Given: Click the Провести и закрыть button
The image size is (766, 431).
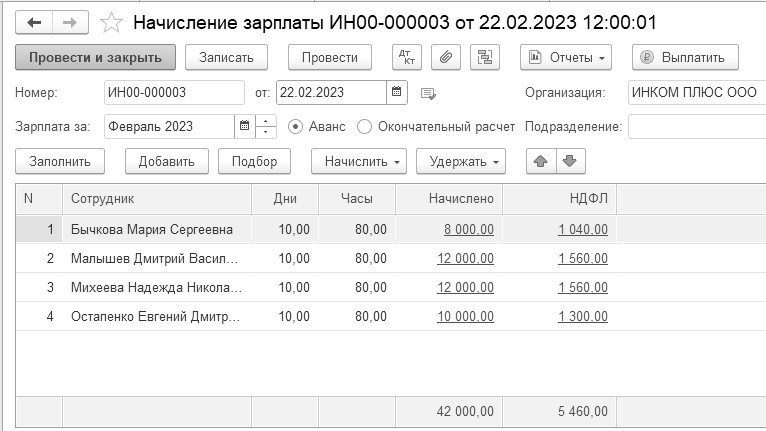Looking at the screenshot, I should click(96, 57).
